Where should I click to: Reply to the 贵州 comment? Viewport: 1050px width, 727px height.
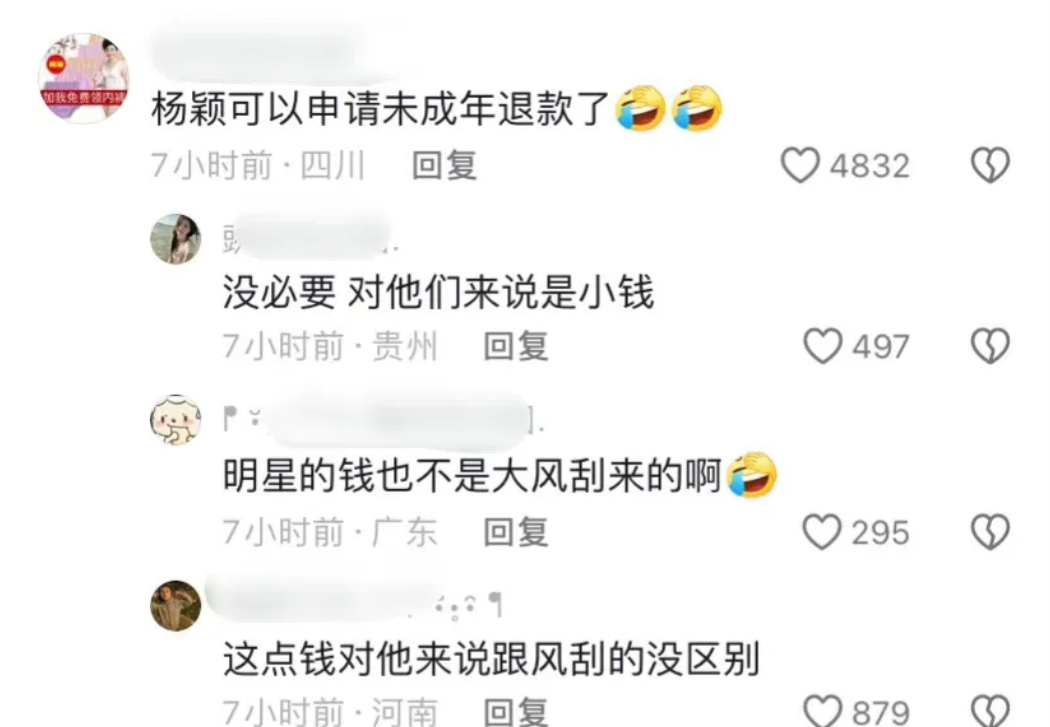point(516,346)
